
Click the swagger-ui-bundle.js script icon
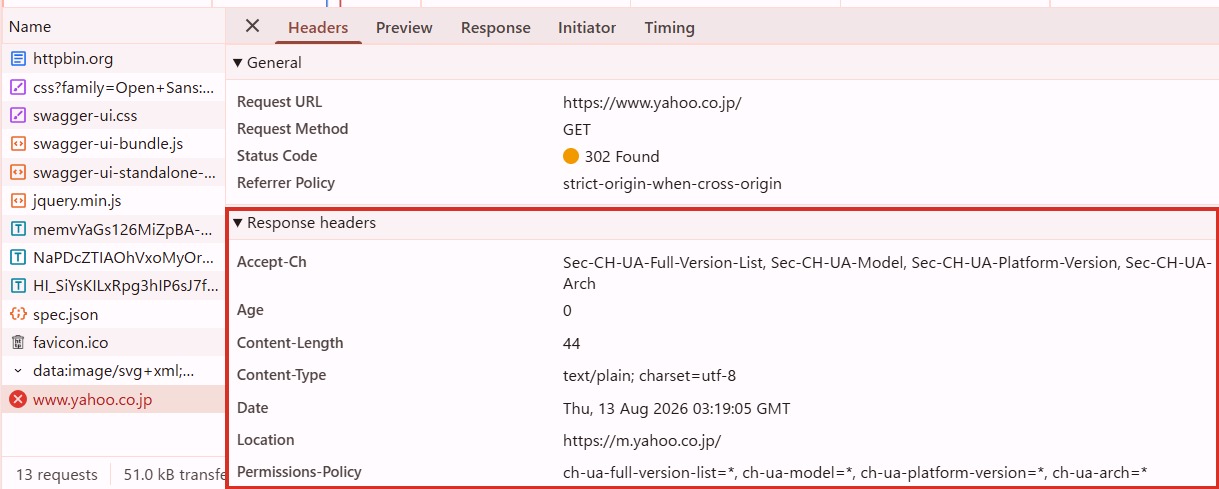tap(17, 144)
